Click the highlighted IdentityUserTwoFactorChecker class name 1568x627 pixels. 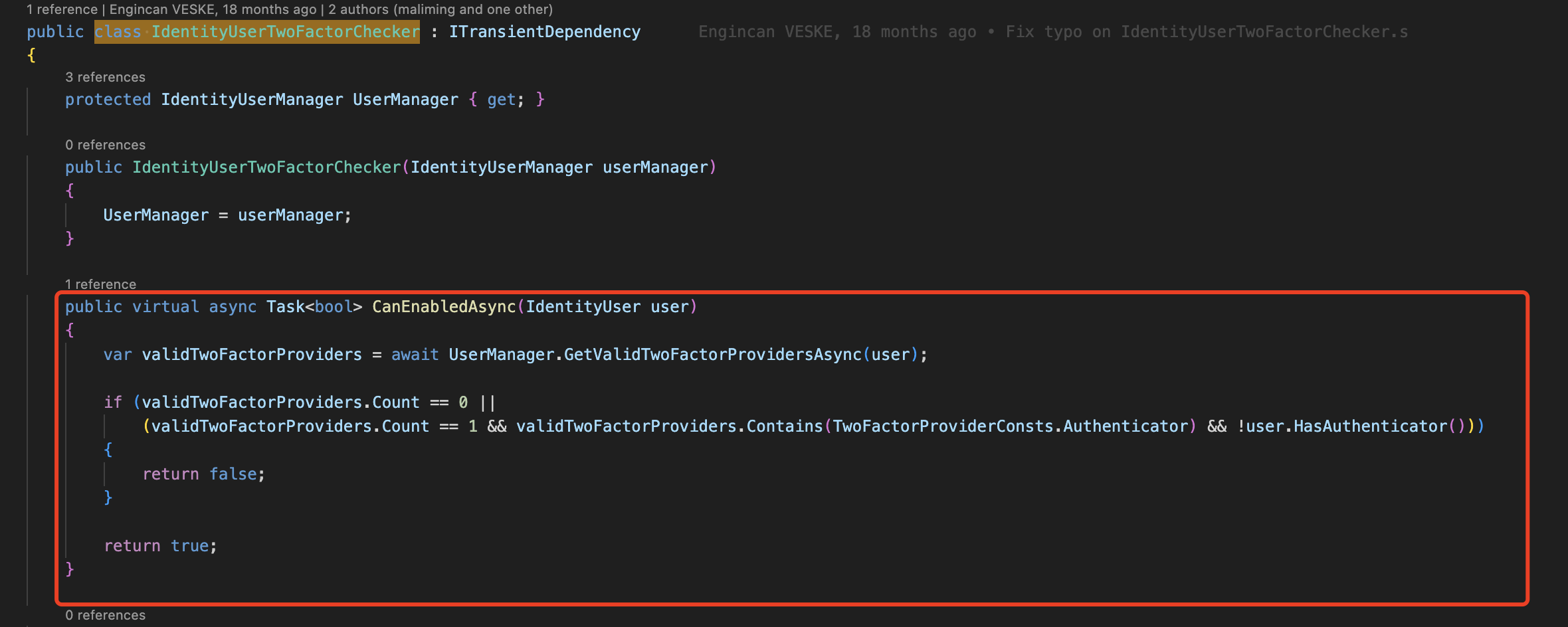click(x=285, y=32)
